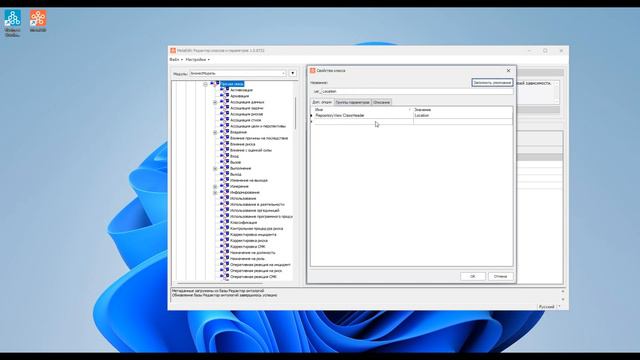Click the Значение column header
This screenshot has height=360, width=640.
click(x=462, y=110)
